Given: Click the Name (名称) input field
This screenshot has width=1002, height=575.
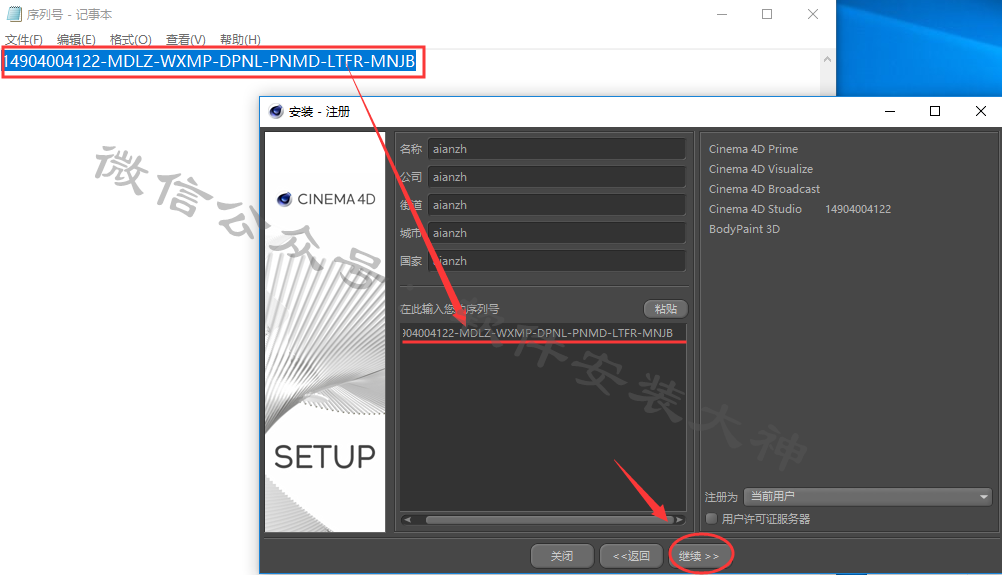Looking at the screenshot, I should tap(557, 149).
